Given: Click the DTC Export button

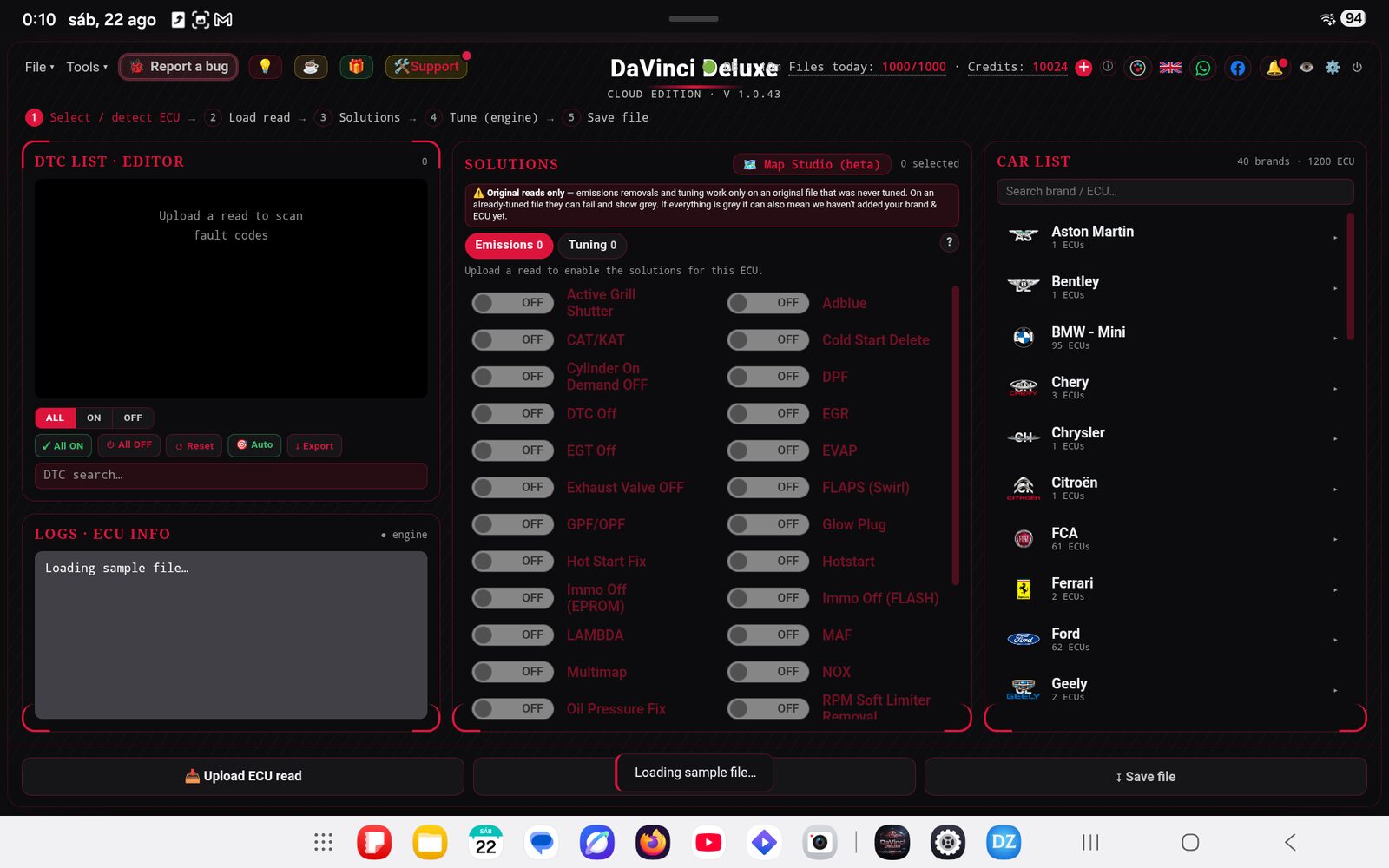Looking at the screenshot, I should tap(314, 445).
